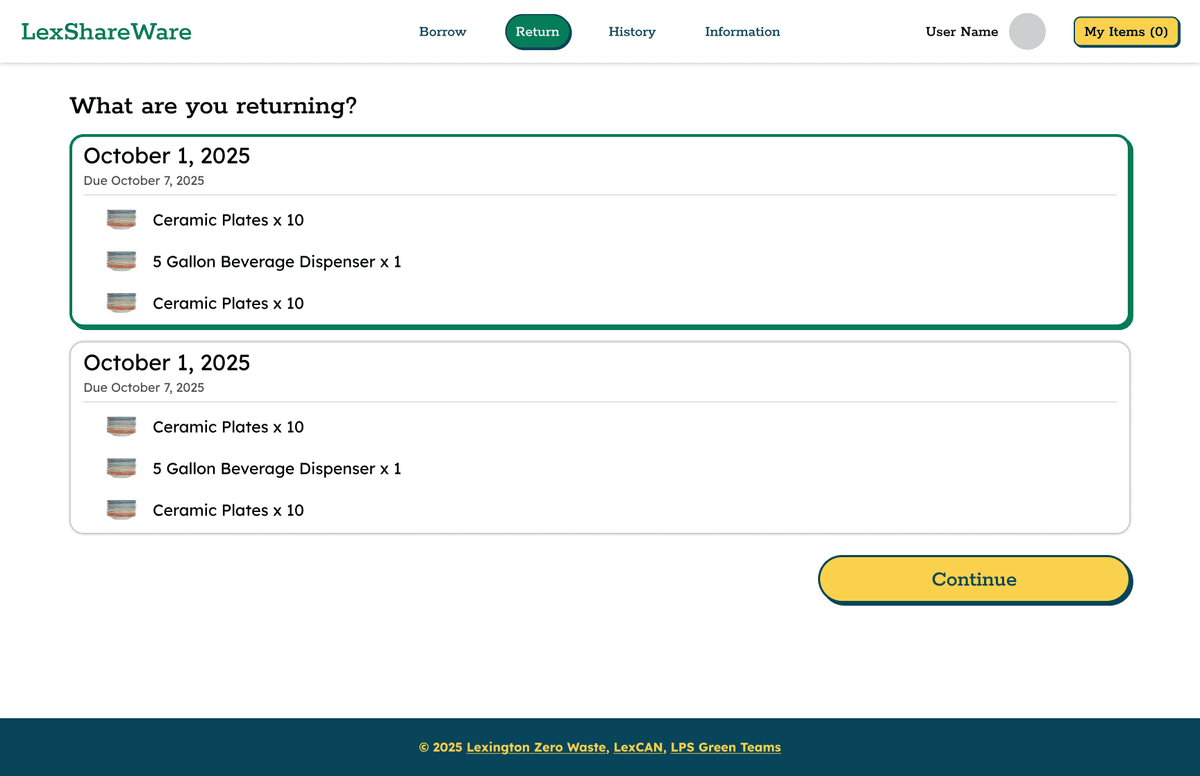
Task: Go to the History page
Action: (632, 32)
